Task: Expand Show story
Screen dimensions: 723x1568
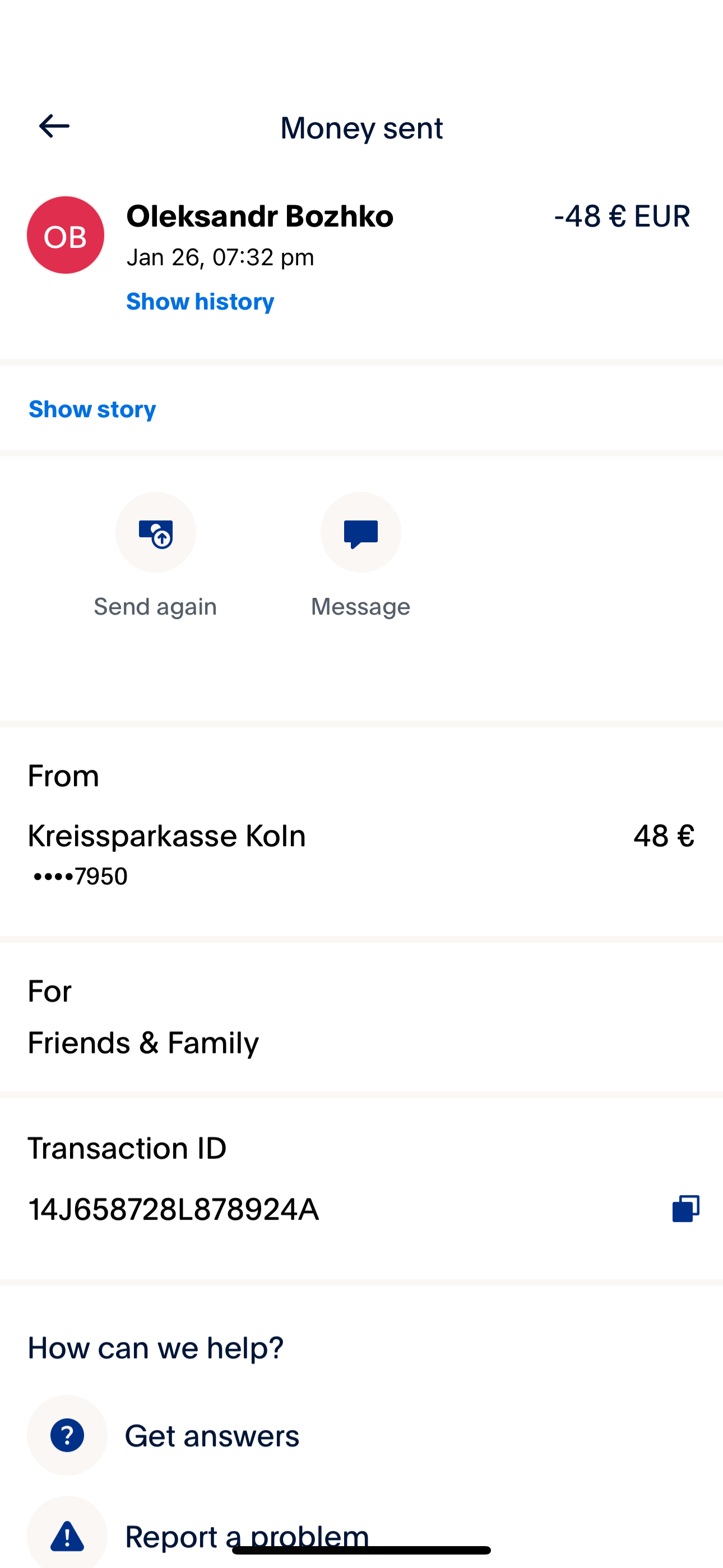Action: click(92, 409)
